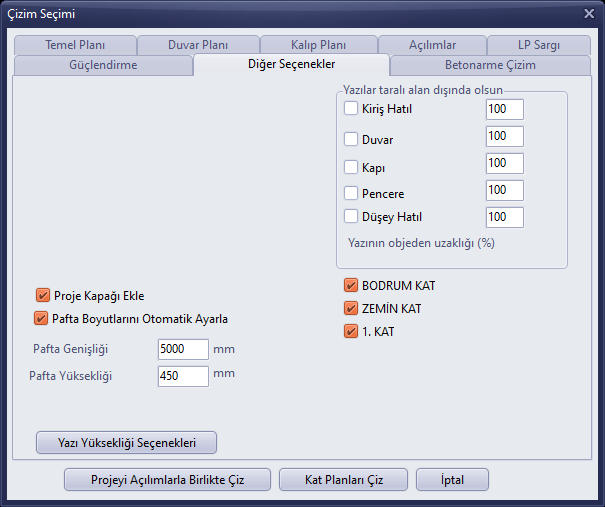Click the Kapı distance value field
This screenshot has height=507, width=605.
coord(505,164)
